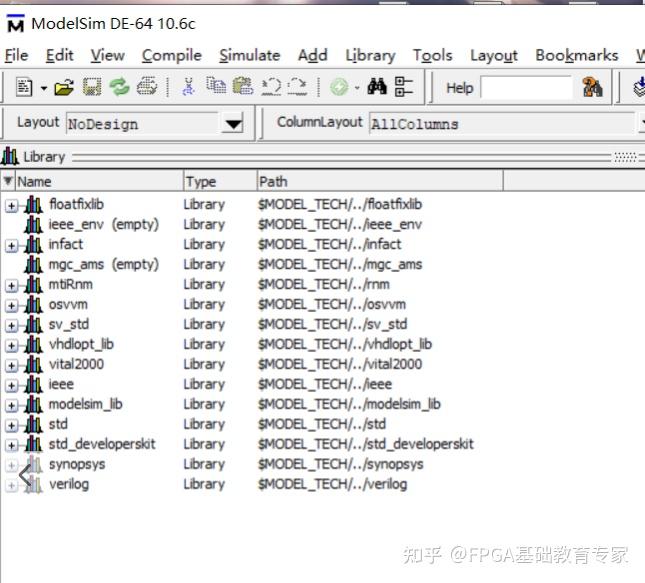Click the green Reload icon
645x583 pixels.
pyautogui.click(x=119, y=87)
